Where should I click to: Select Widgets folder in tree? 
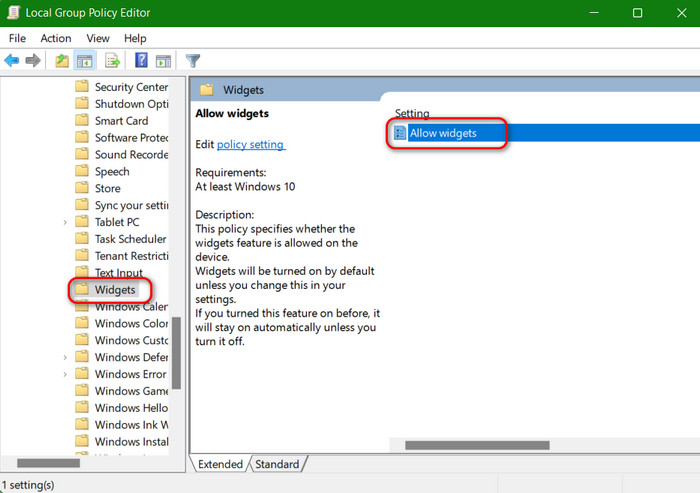coord(115,290)
